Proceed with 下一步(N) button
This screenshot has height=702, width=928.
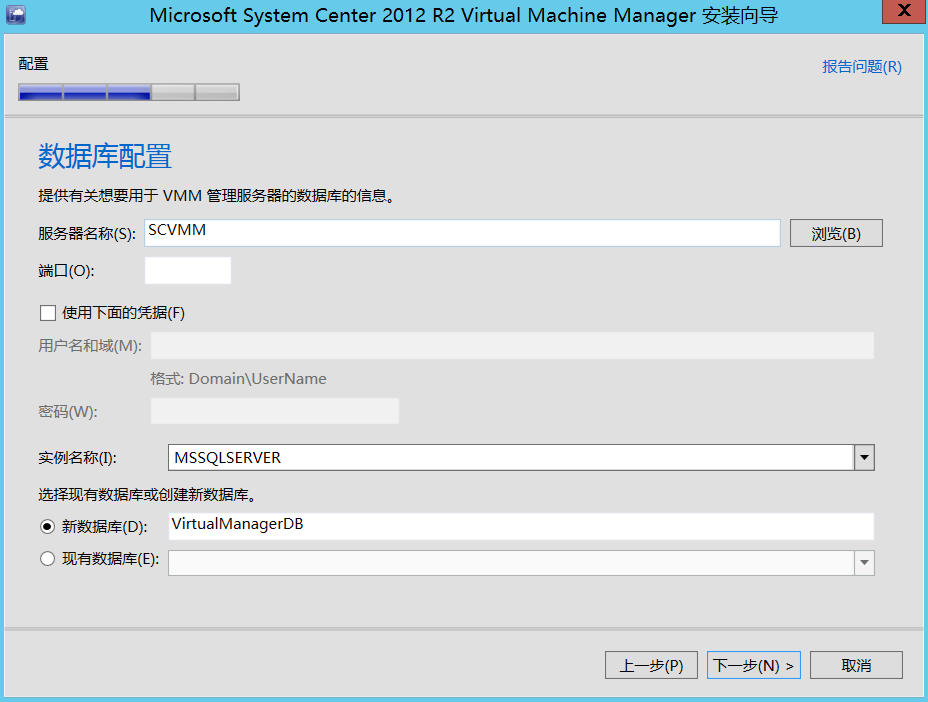tap(753, 665)
